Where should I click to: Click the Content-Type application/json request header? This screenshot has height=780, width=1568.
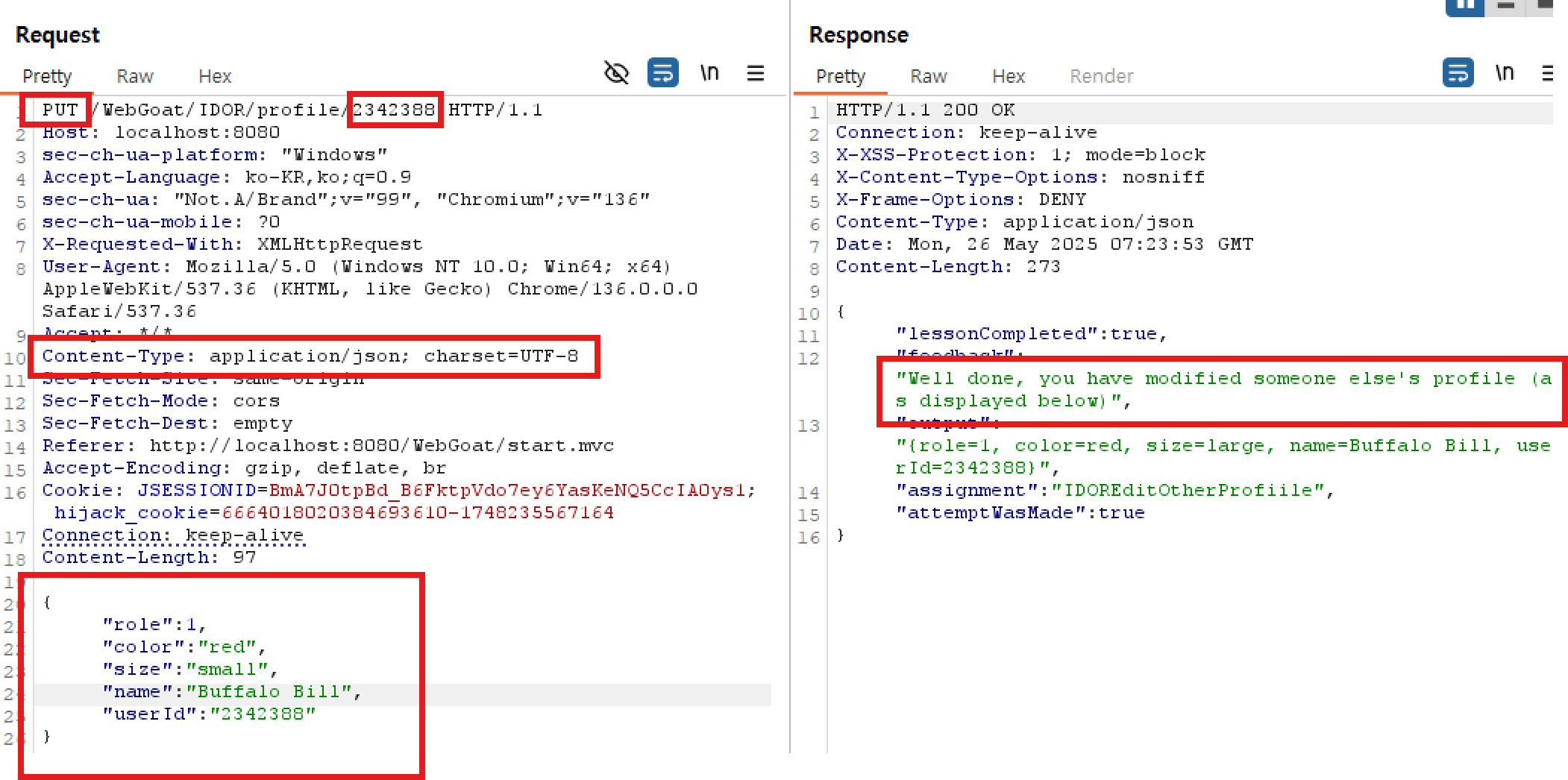click(310, 356)
